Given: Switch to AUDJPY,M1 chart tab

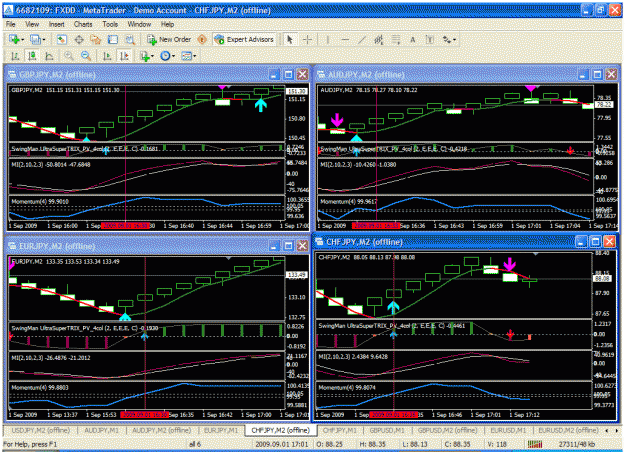Looking at the screenshot, I should pos(102,430).
